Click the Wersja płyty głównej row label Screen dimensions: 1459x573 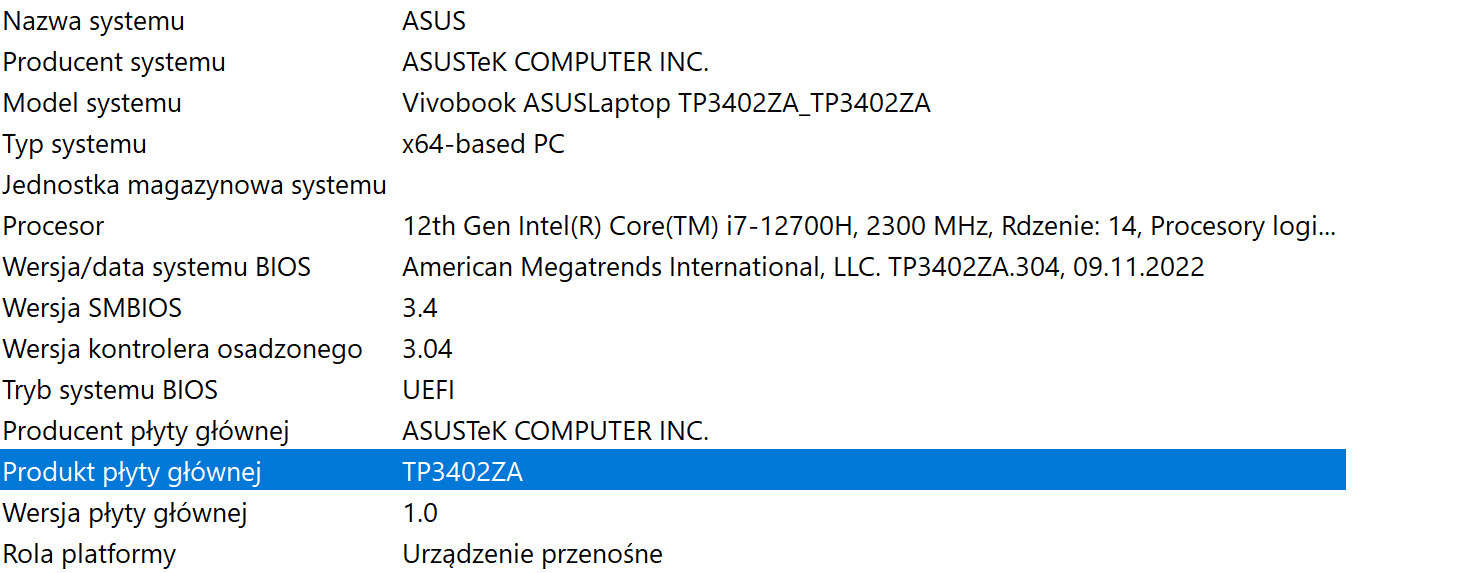click(x=125, y=513)
